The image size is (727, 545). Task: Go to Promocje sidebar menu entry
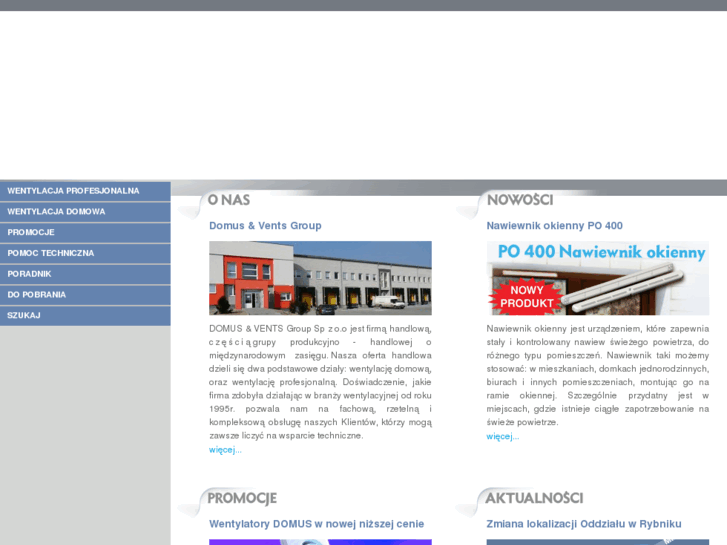85,233
